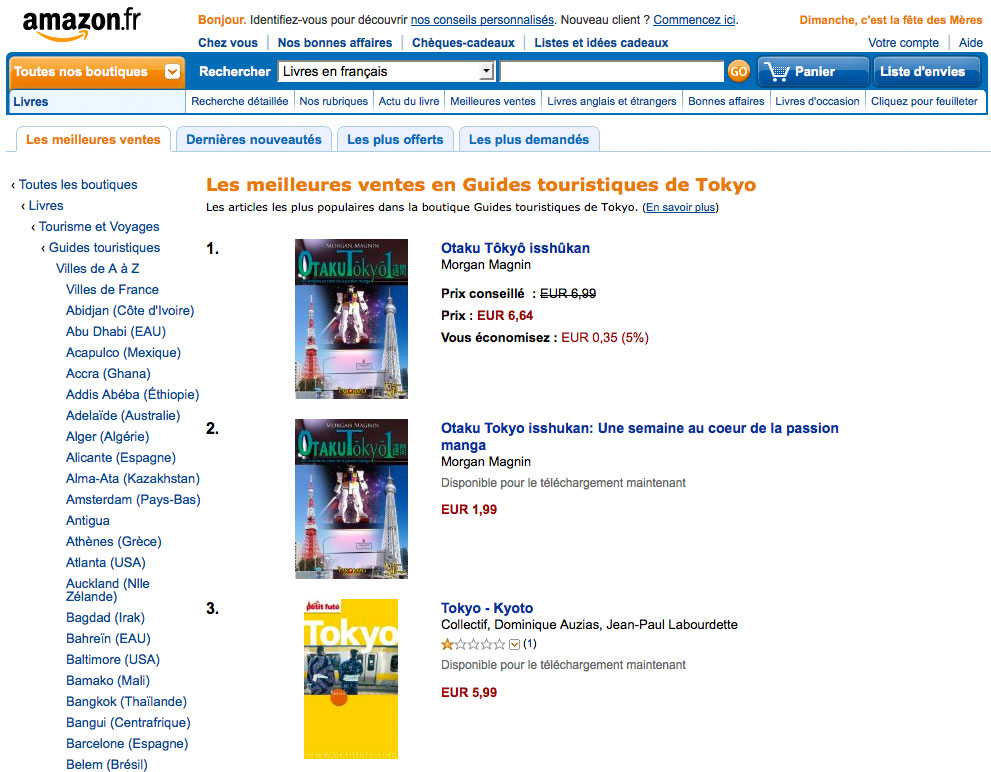Select Amsterdam (Pays-Bas) in the city list
991x772 pixels.
133,499
